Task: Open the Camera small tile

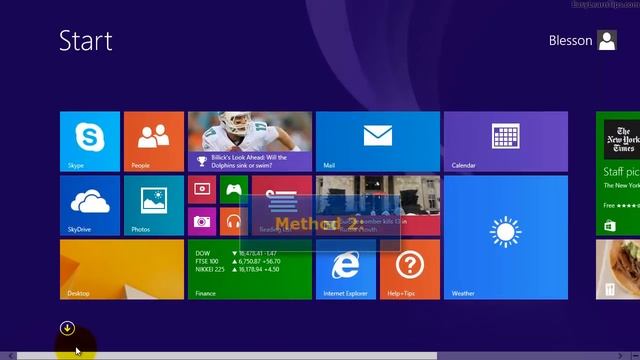Action: point(202,221)
